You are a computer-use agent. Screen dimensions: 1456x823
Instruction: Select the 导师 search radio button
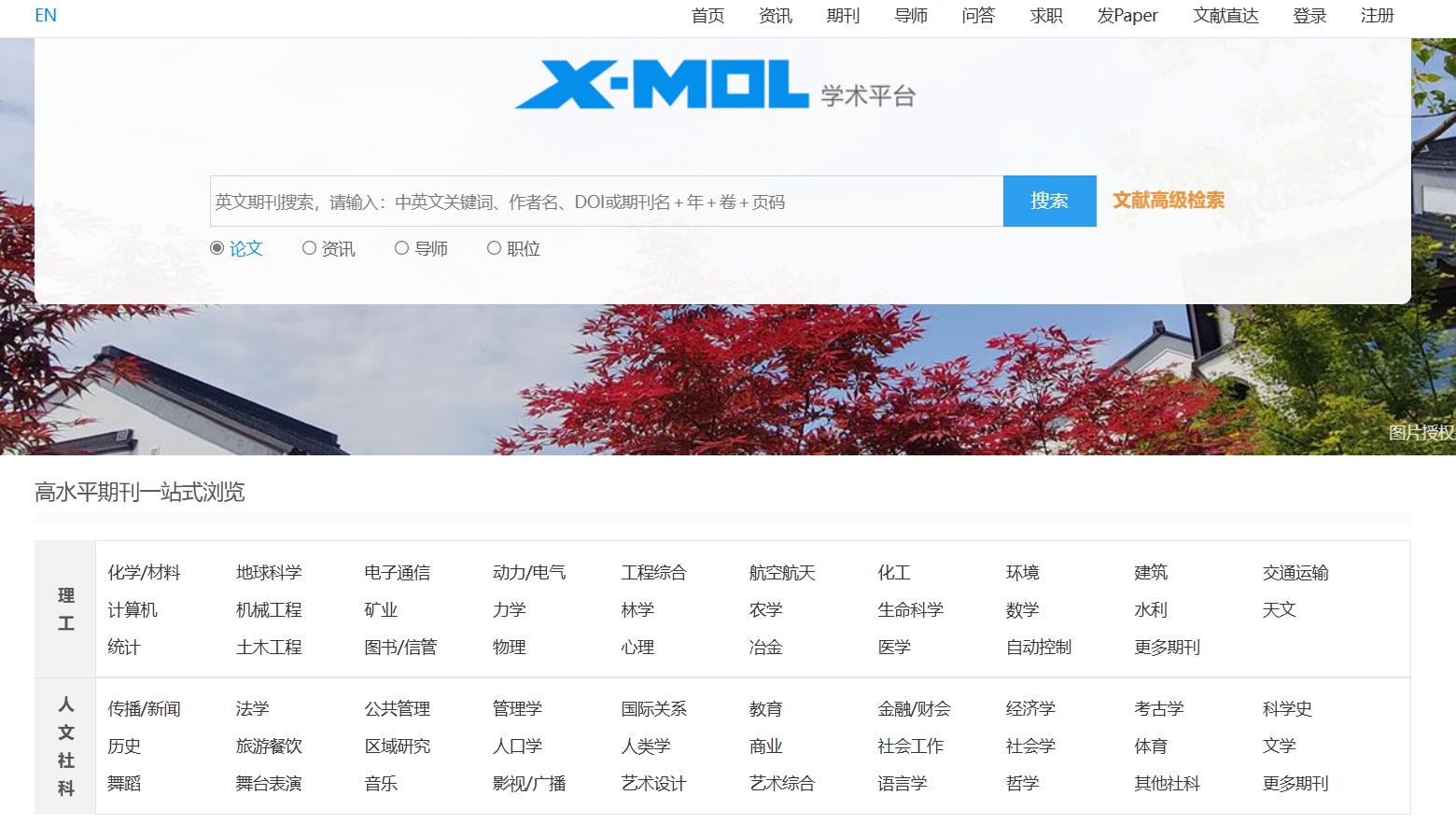point(401,248)
